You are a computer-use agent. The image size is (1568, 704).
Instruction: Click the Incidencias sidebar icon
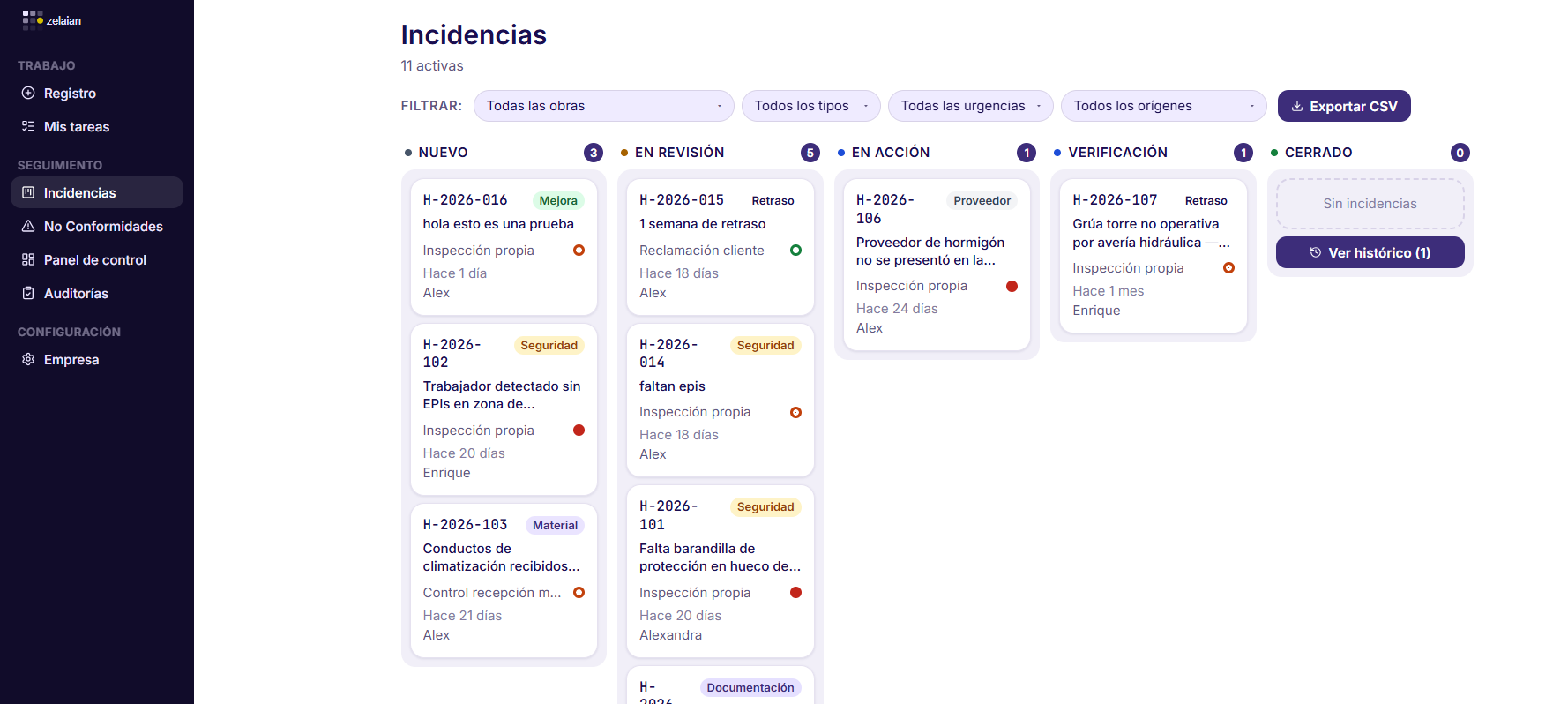28,192
